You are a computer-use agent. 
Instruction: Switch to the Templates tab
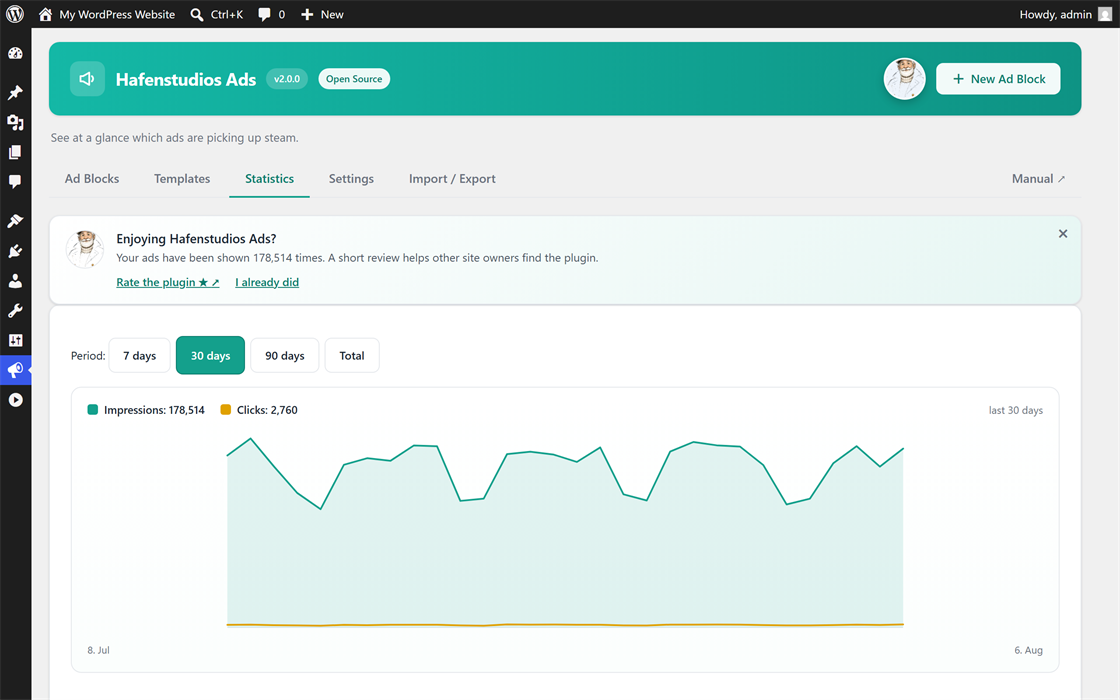click(x=182, y=179)
